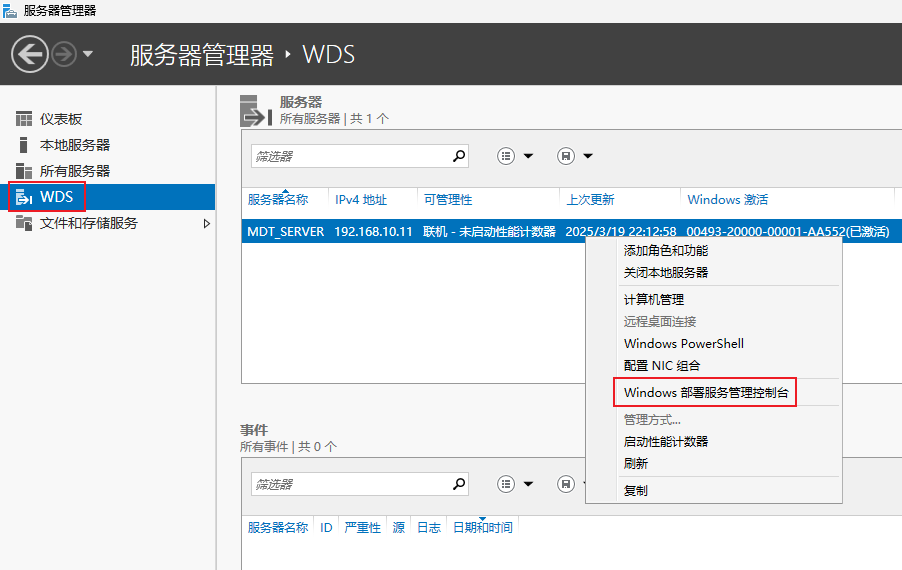Click the WDS role icon in the sidebar

[24, 197]
